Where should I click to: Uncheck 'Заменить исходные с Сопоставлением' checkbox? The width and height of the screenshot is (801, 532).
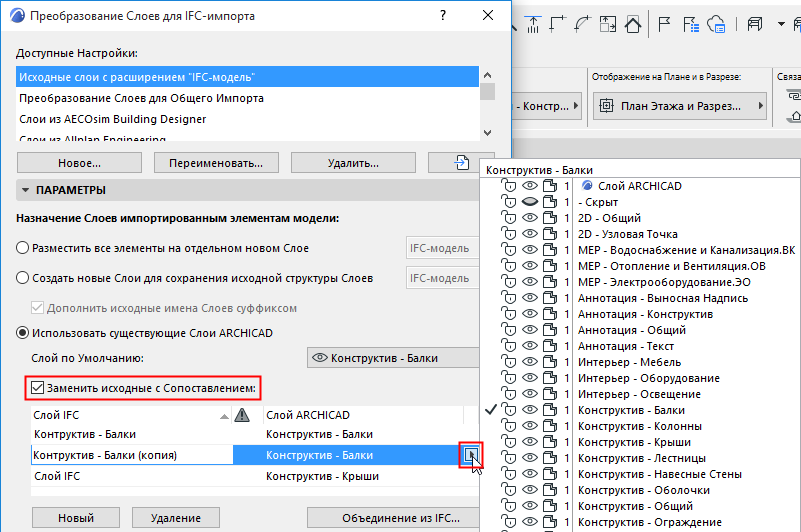pos(37,388)
